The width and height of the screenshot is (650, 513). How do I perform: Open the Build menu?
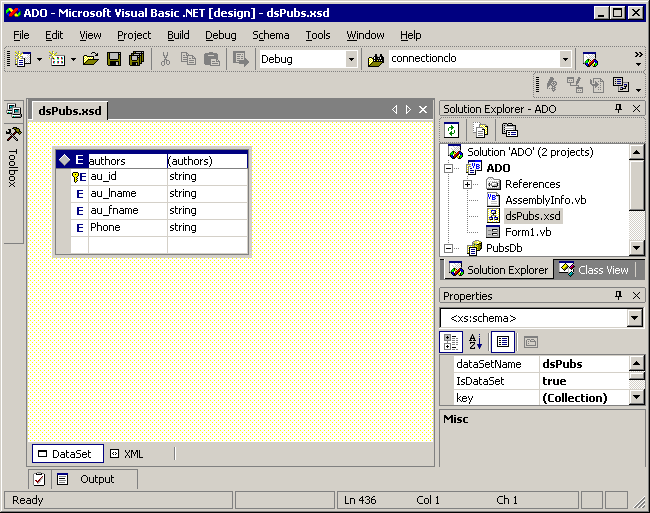[x=178, y=35]
